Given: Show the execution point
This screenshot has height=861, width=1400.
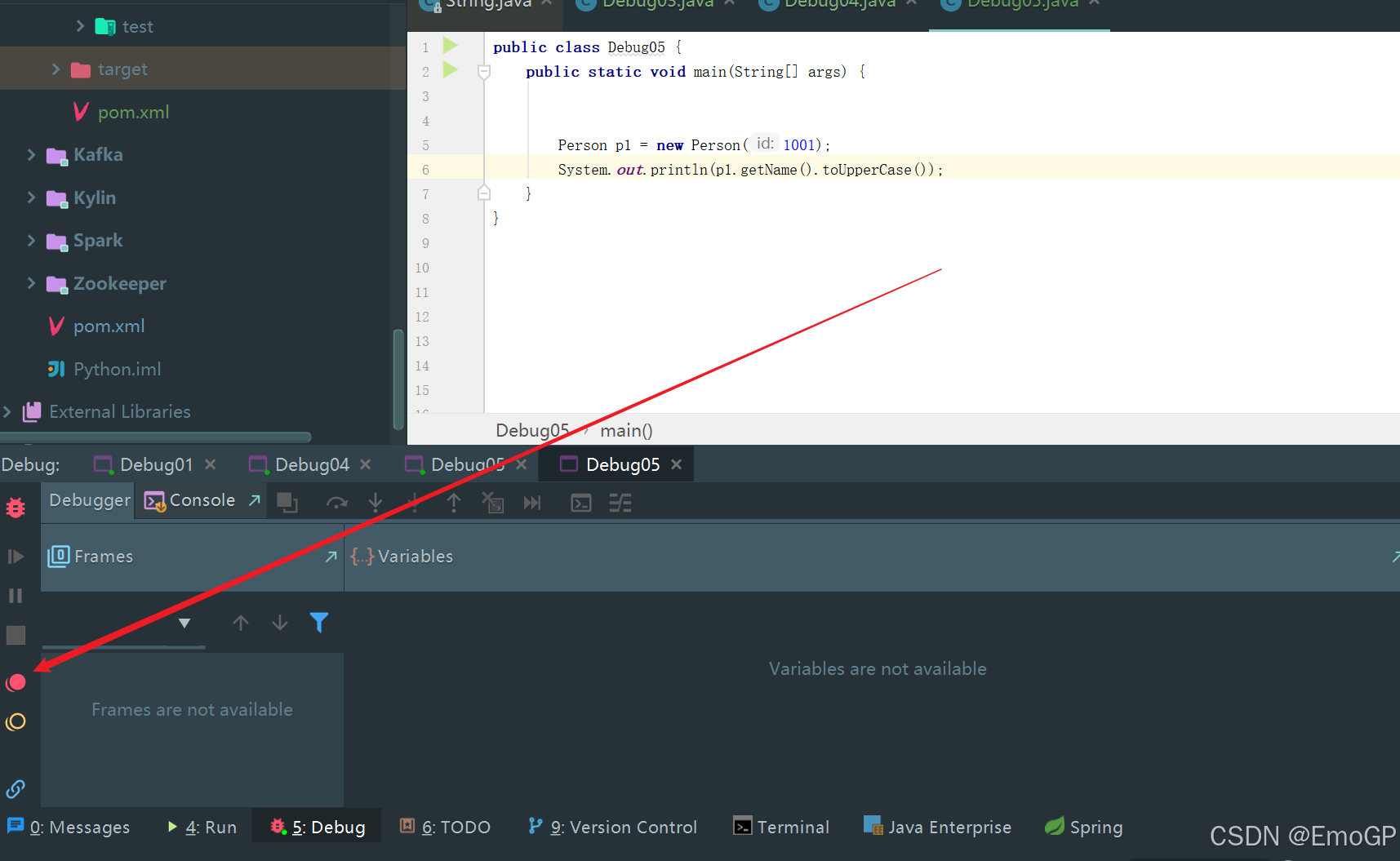Looking at the screenshot, I should pyautogui.click(x=287, y=503).
